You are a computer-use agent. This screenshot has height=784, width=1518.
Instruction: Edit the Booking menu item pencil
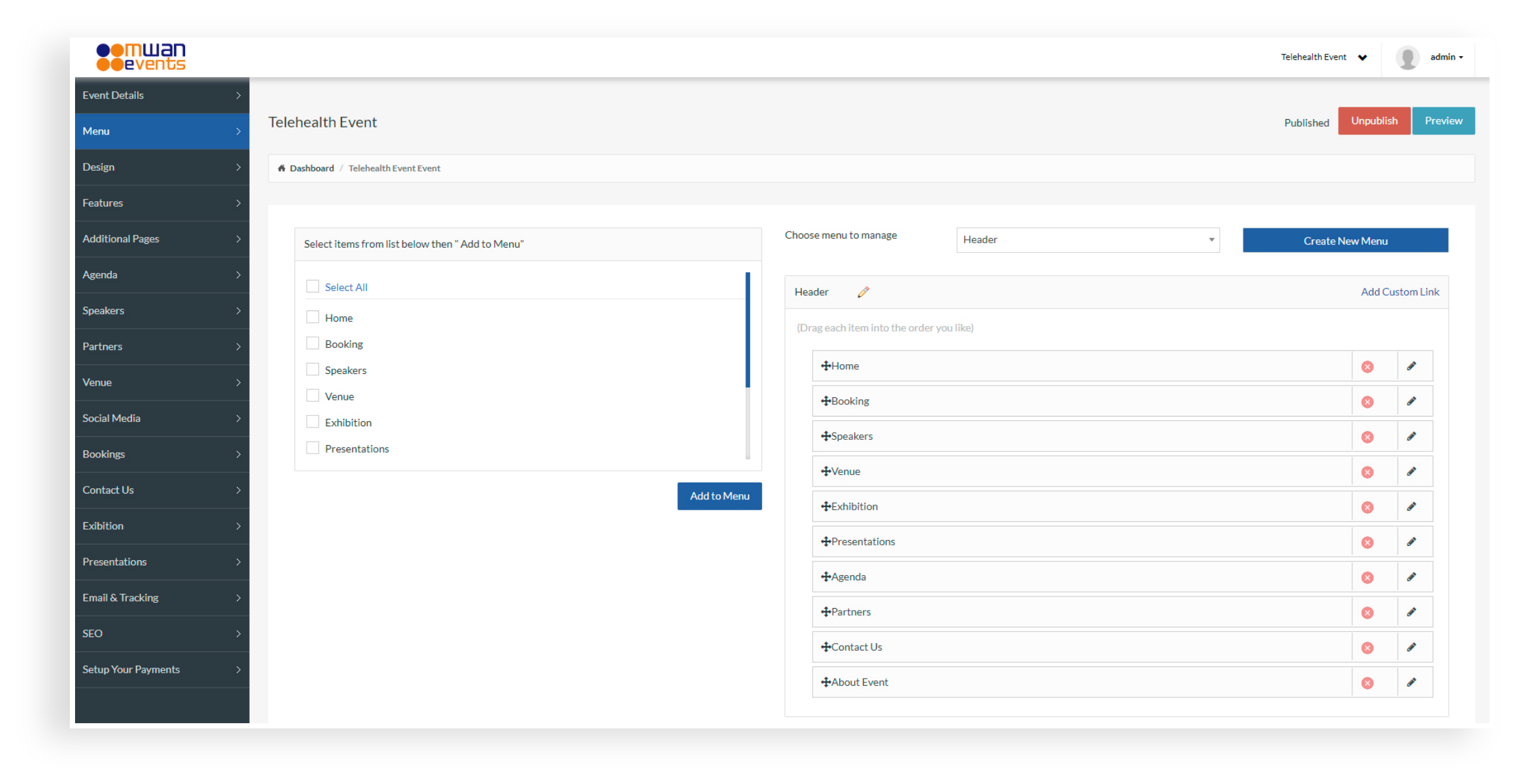[x=1411, y=401]
